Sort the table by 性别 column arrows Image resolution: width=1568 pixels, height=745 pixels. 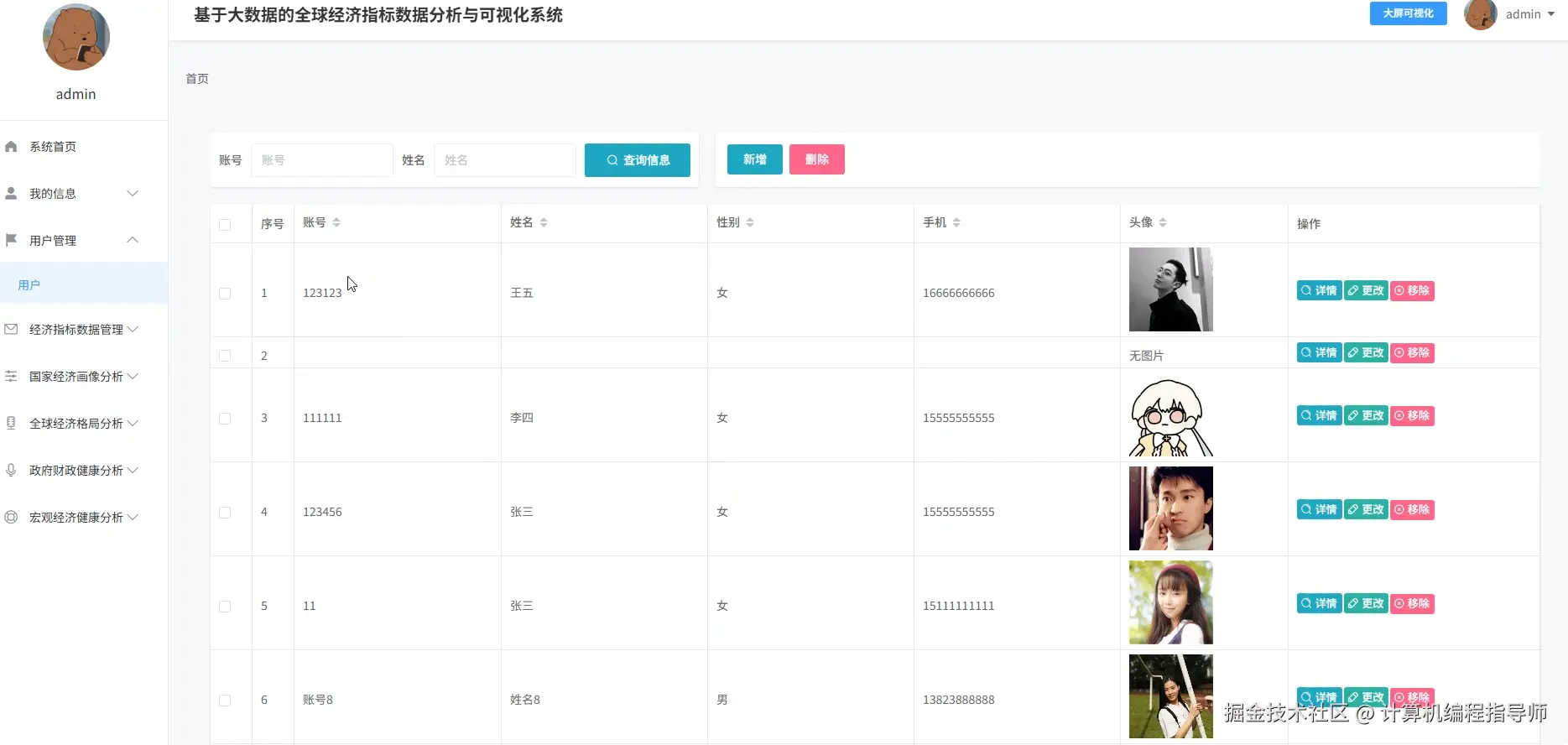click(750, 222)
